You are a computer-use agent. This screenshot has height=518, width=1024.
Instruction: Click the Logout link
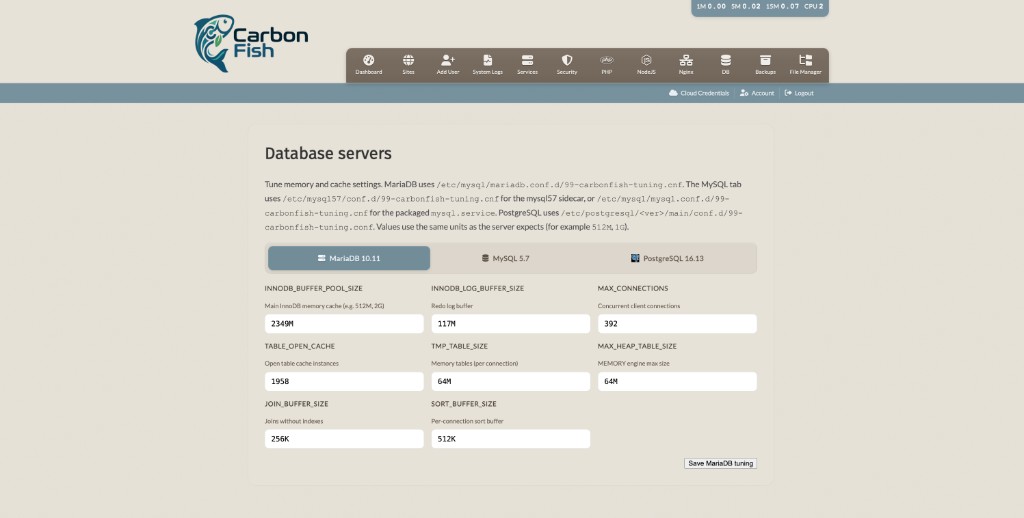(x=799, y=93)
